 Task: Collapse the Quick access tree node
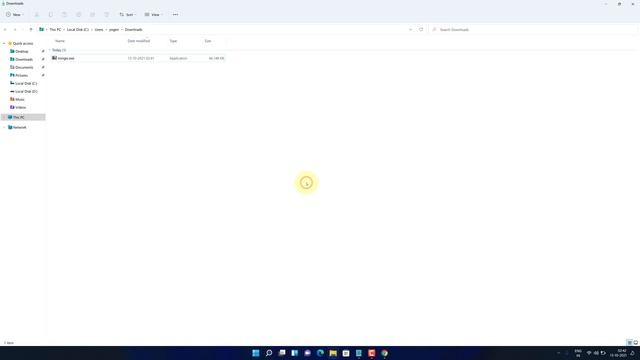pyautogui.click(x=4, y=44)
